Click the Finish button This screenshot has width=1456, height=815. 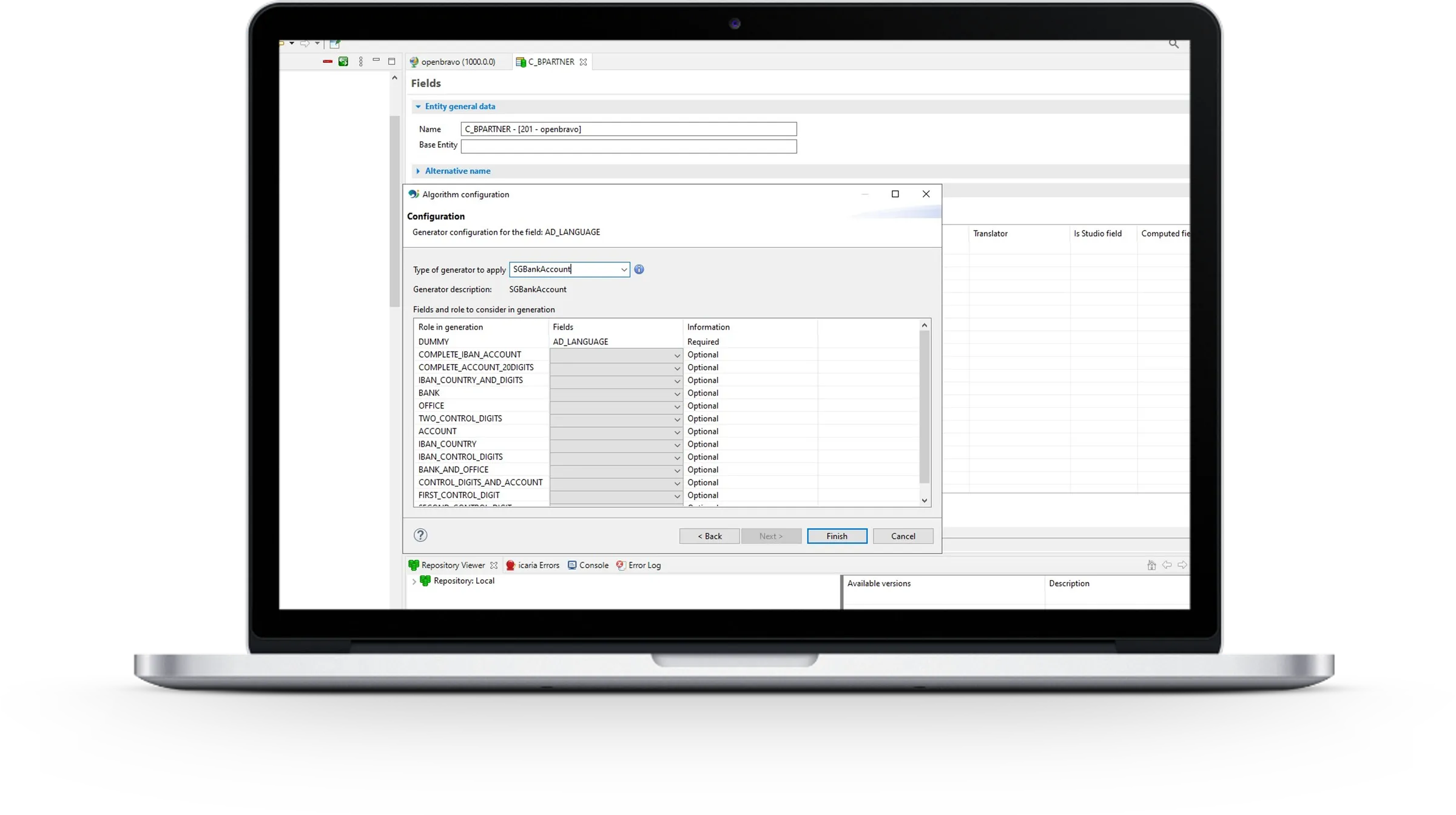point(837,536)
